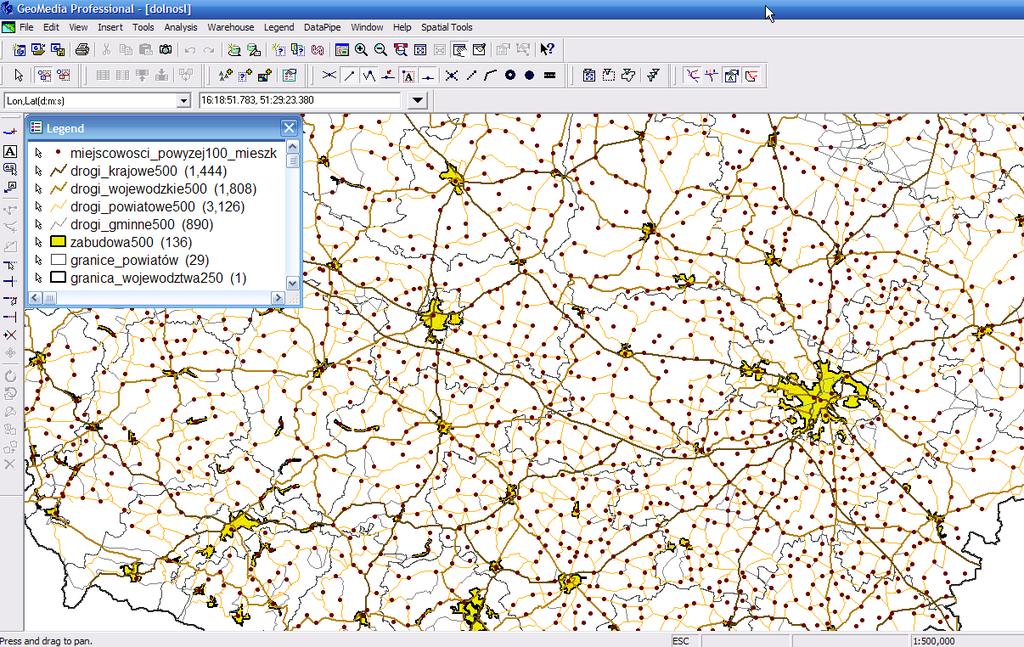Open the dropdown arrow beside coordinate readout
The height and width of the screenshot is (647, 1024).
(x=417, y=101)
